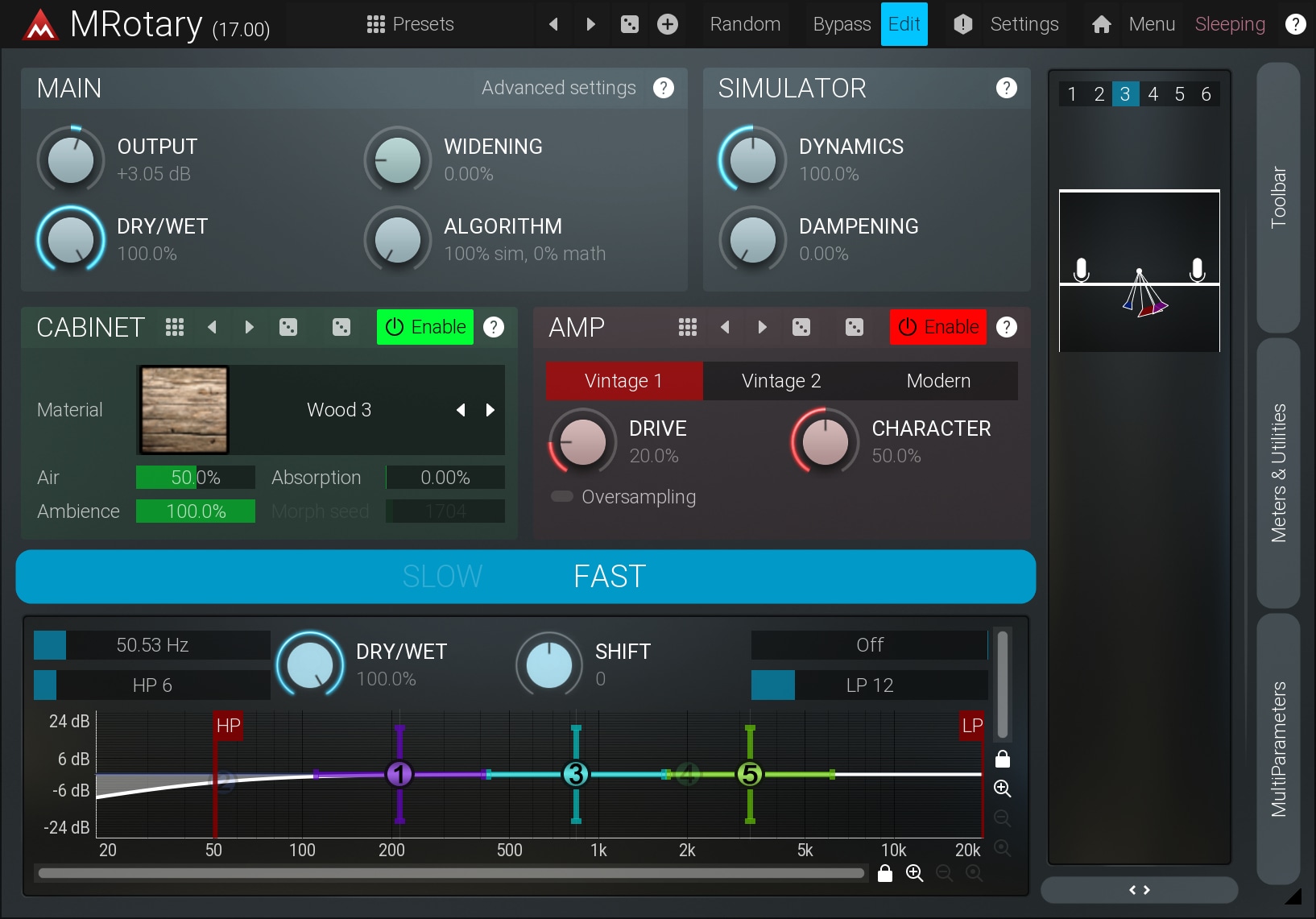The height and width of the screenshot is (919, 1316).
Task: Toggle the AMP Enable button
Action: tap(937, 327)
